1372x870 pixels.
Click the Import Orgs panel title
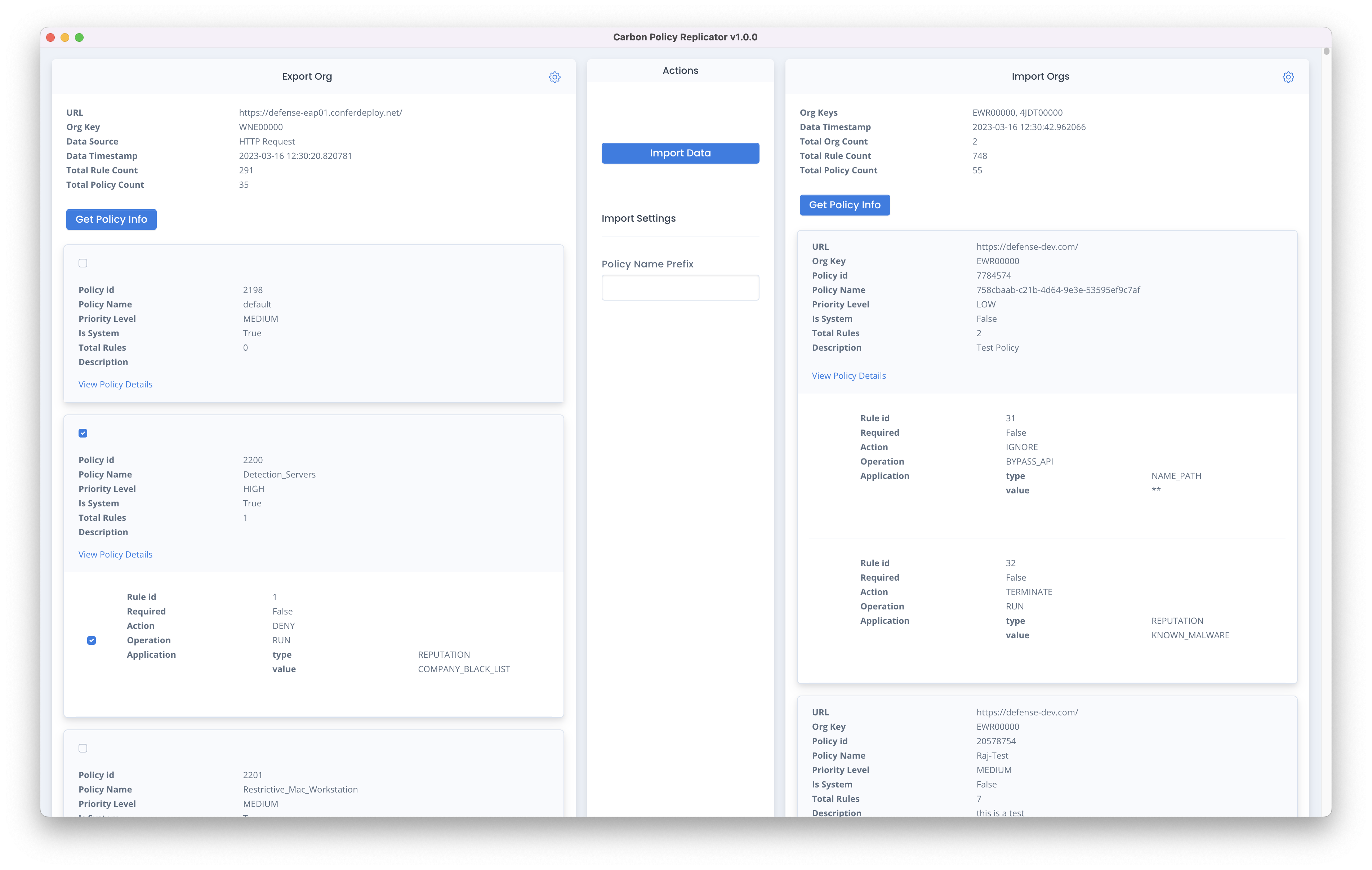click(1040, 76)
